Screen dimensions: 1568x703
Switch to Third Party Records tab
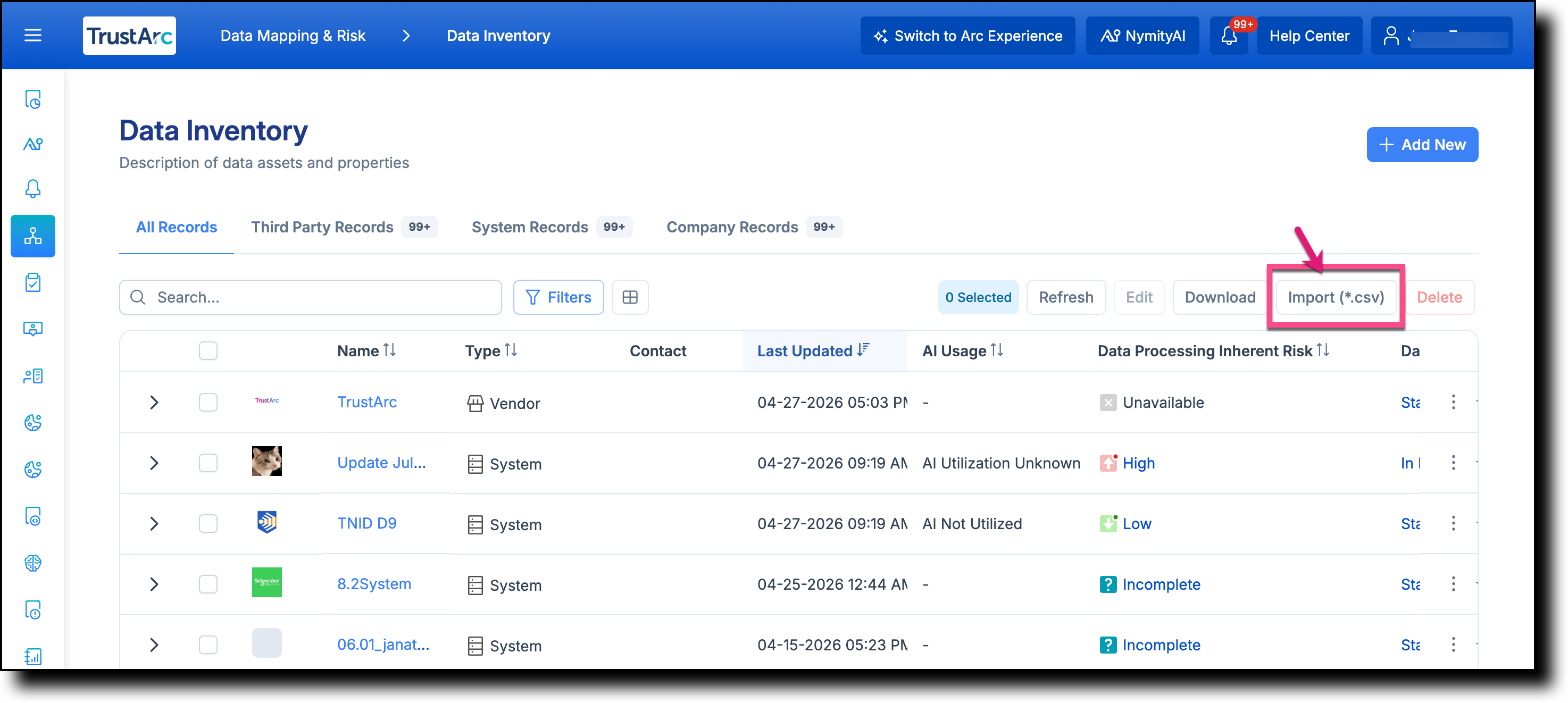(344, 227)
